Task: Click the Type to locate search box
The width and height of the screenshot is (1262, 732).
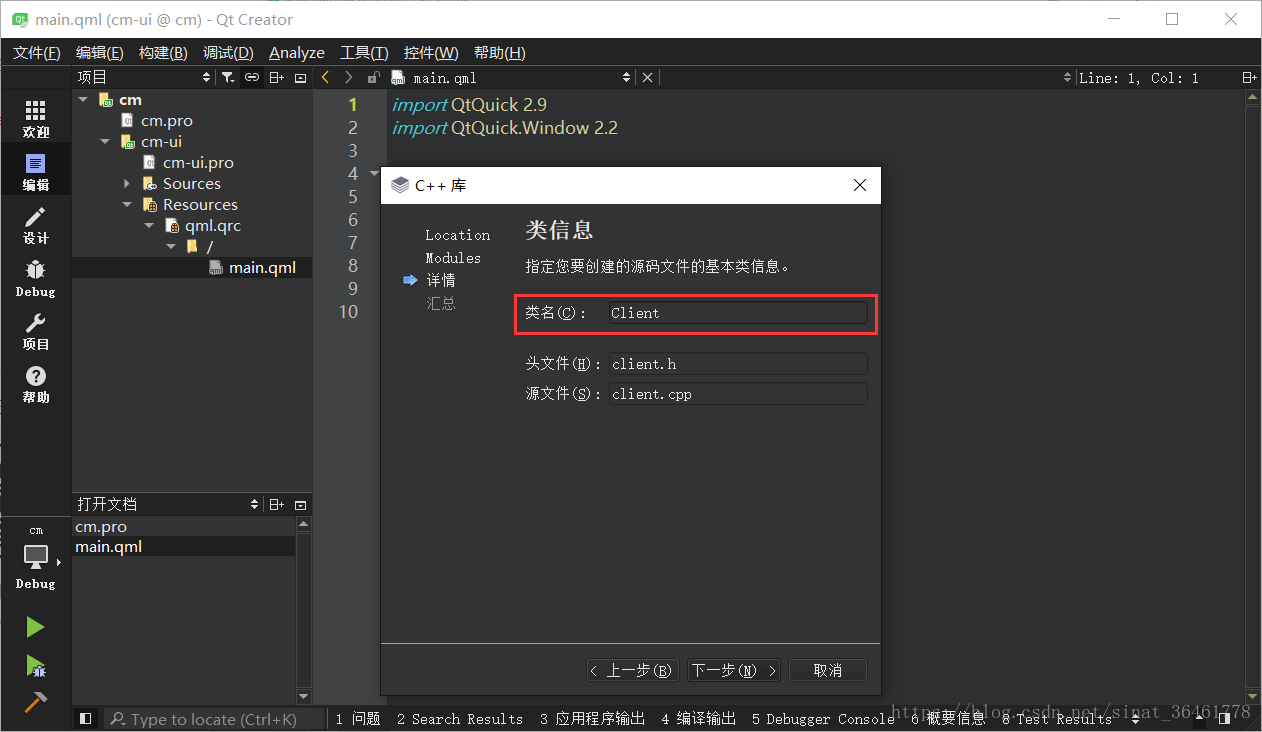Action: 215,719
